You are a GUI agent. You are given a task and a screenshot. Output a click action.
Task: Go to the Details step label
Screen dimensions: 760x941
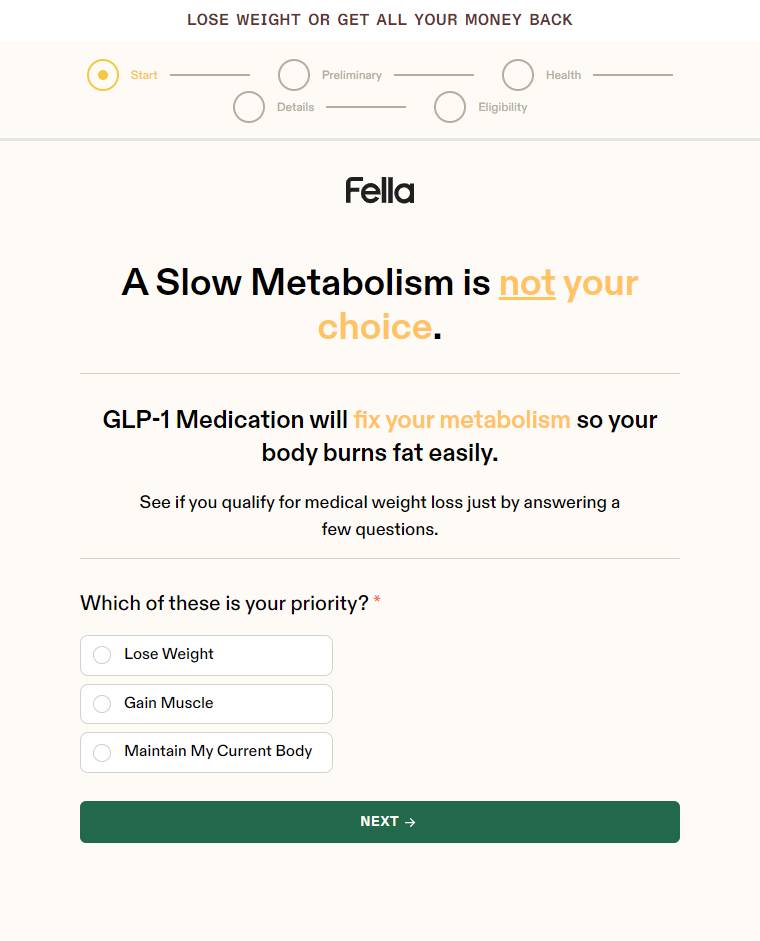pos(295,107)
